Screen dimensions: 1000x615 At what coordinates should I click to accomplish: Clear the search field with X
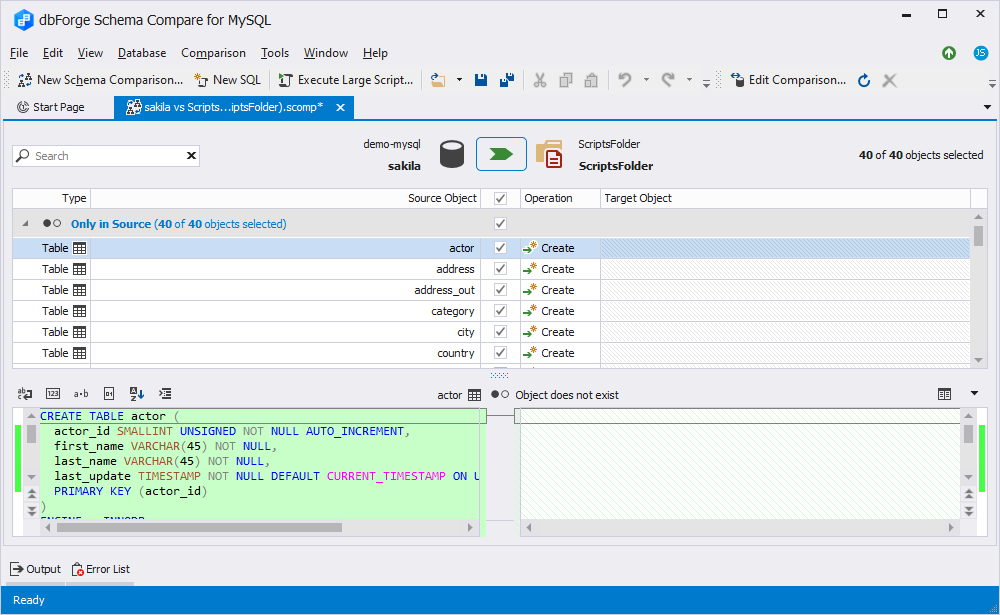tap(191, 156)
